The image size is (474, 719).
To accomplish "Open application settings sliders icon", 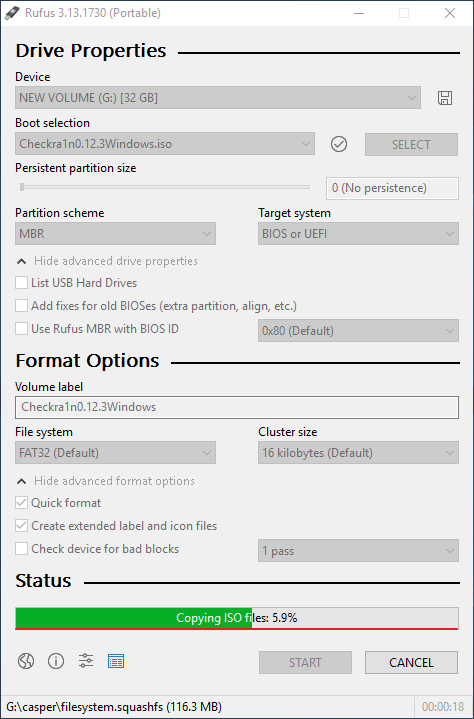I will 86,661.
